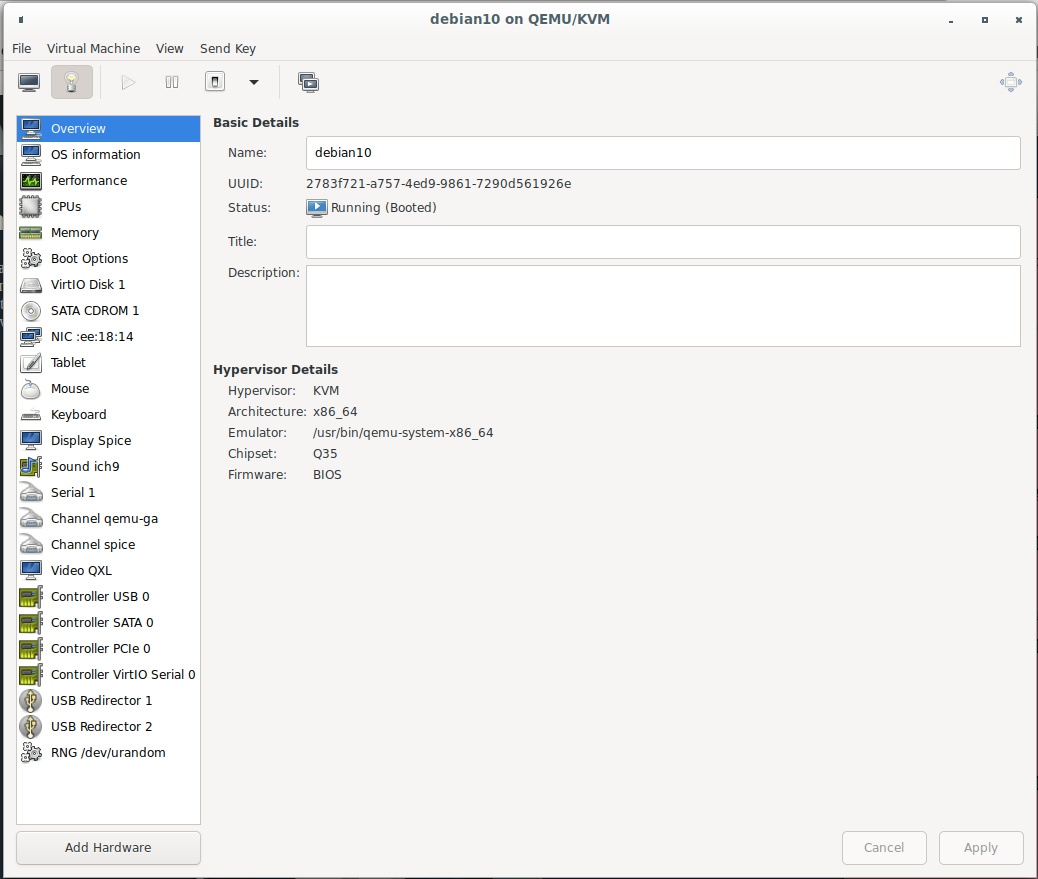Select the Controller VirtIO Serial 0 icon

31,674
